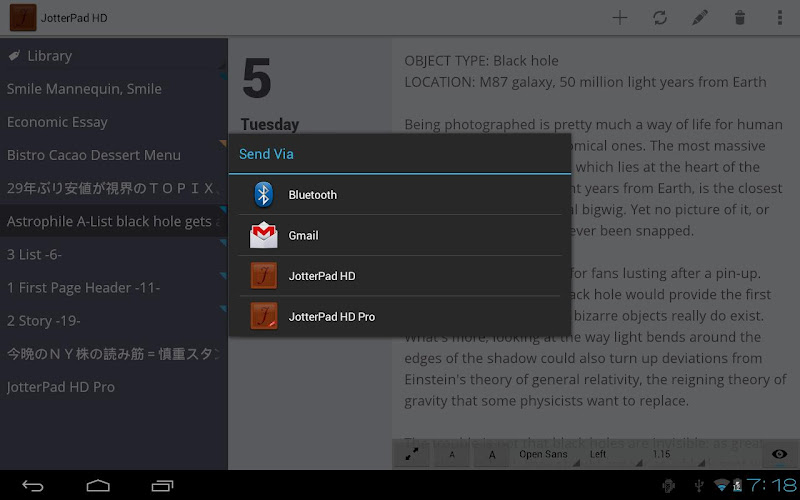
Task: Toggle the eye preview mode button
Action: (x=780, y=454)
